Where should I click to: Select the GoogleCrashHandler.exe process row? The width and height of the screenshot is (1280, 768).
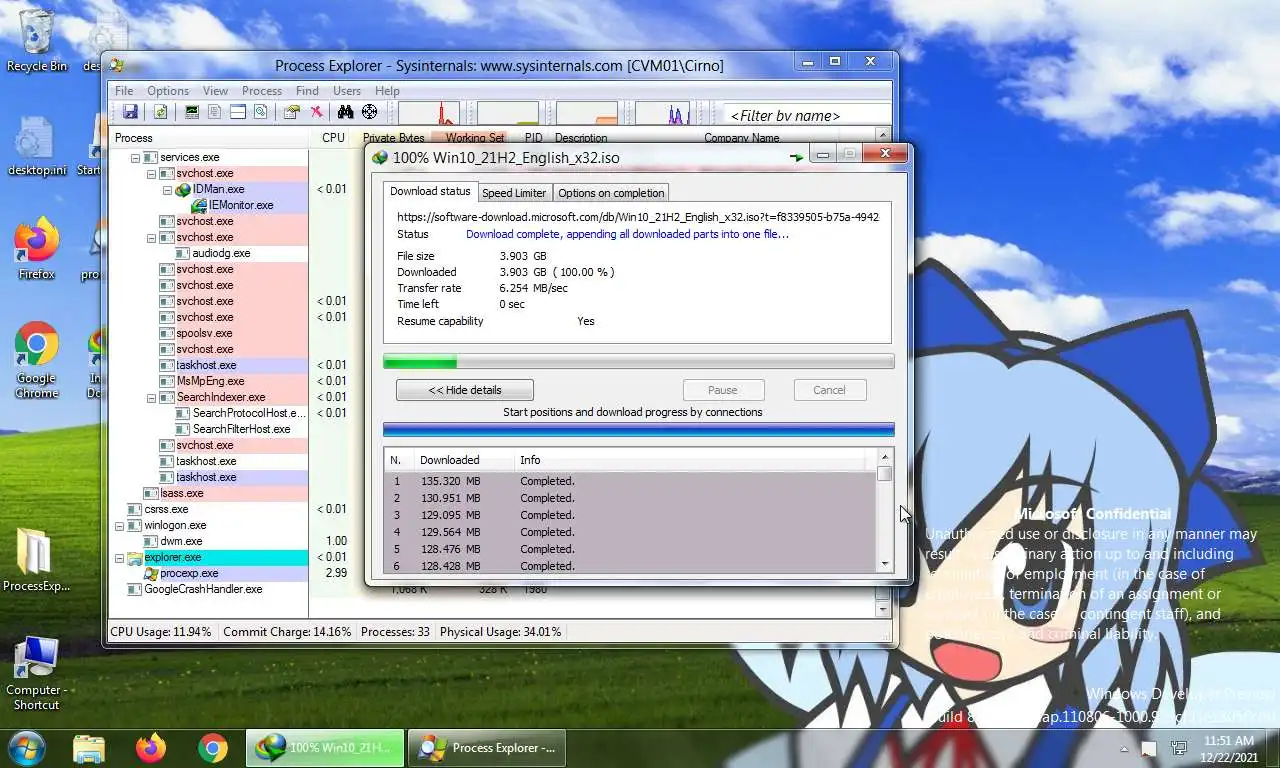(x=203, y=589)
